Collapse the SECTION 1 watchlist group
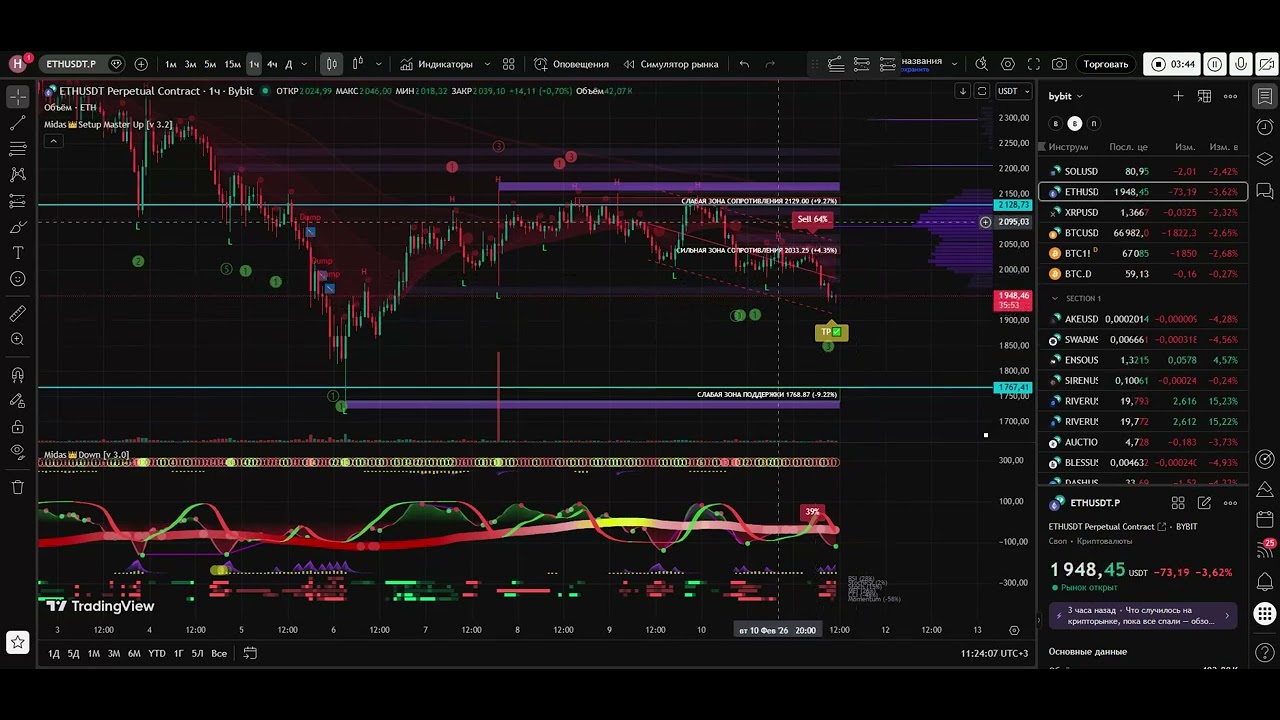The image size is (1280, 720). coord(1054,298)
